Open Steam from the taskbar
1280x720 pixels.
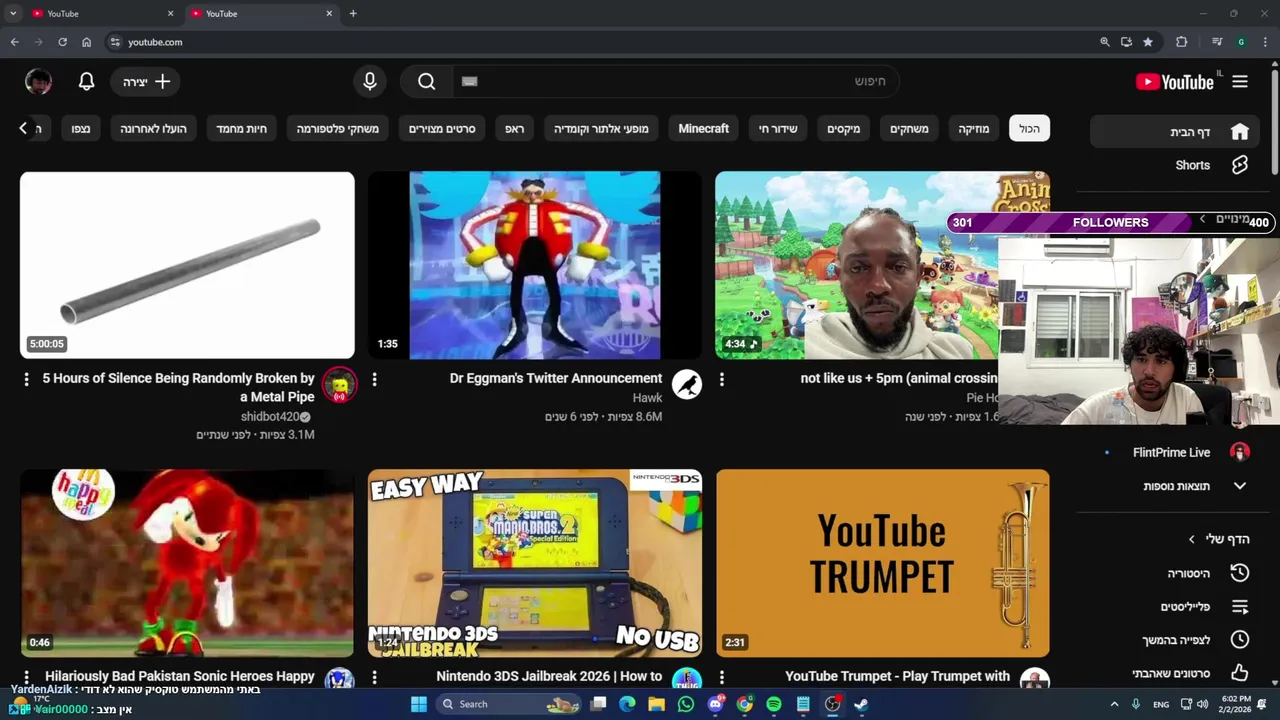coord(860,704)
